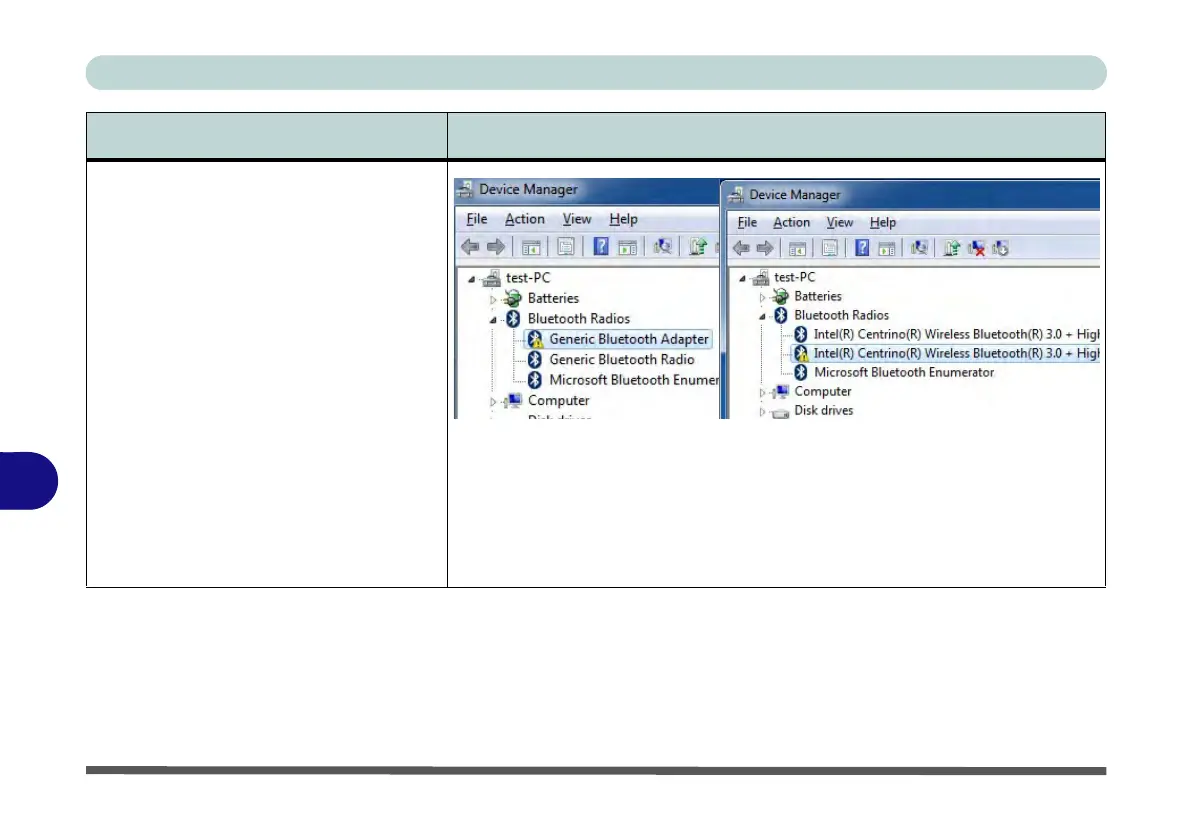Click Back arrow in the front Device Manager window

pos(741,248)
